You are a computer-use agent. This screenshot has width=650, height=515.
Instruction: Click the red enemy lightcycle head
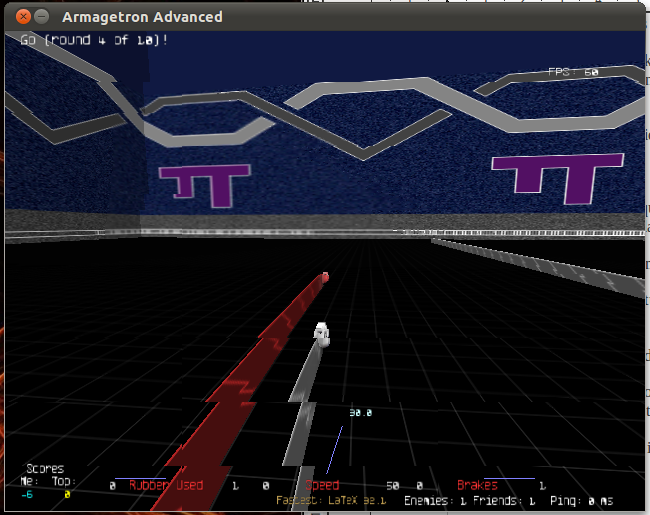click(x=325, y=277)
